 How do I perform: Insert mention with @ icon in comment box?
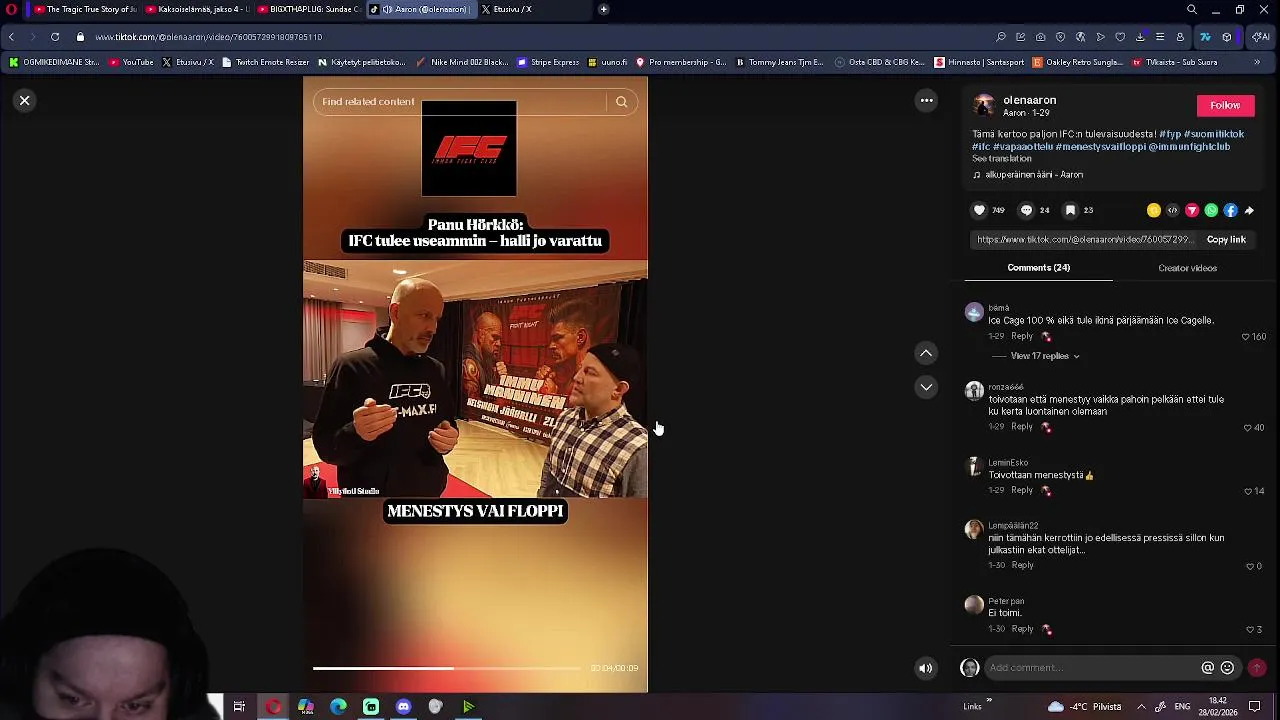tap(1208, 668)
